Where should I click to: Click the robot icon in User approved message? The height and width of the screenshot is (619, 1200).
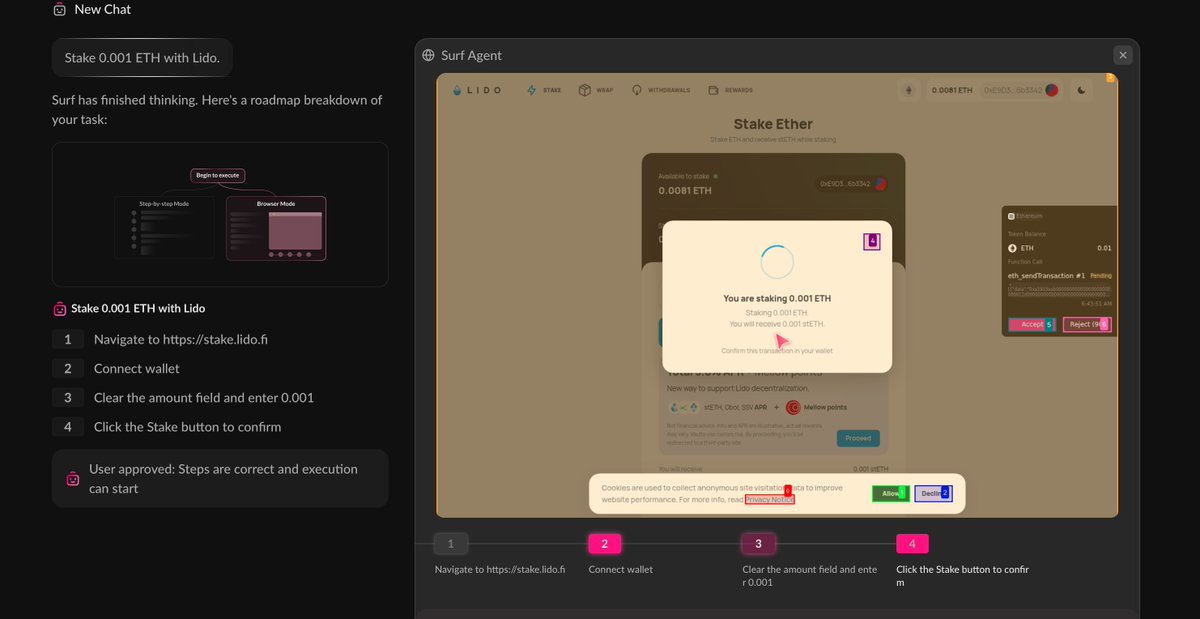click(72, 479)
